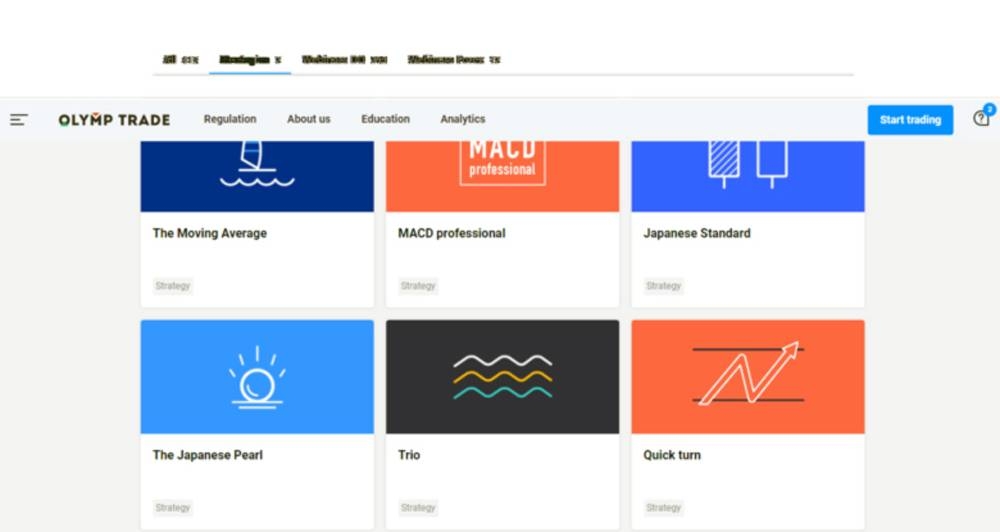The height and width of the screenshot is (532, 1000).
Task: Open the Regulation menu
Action: (x=230, y=119)
